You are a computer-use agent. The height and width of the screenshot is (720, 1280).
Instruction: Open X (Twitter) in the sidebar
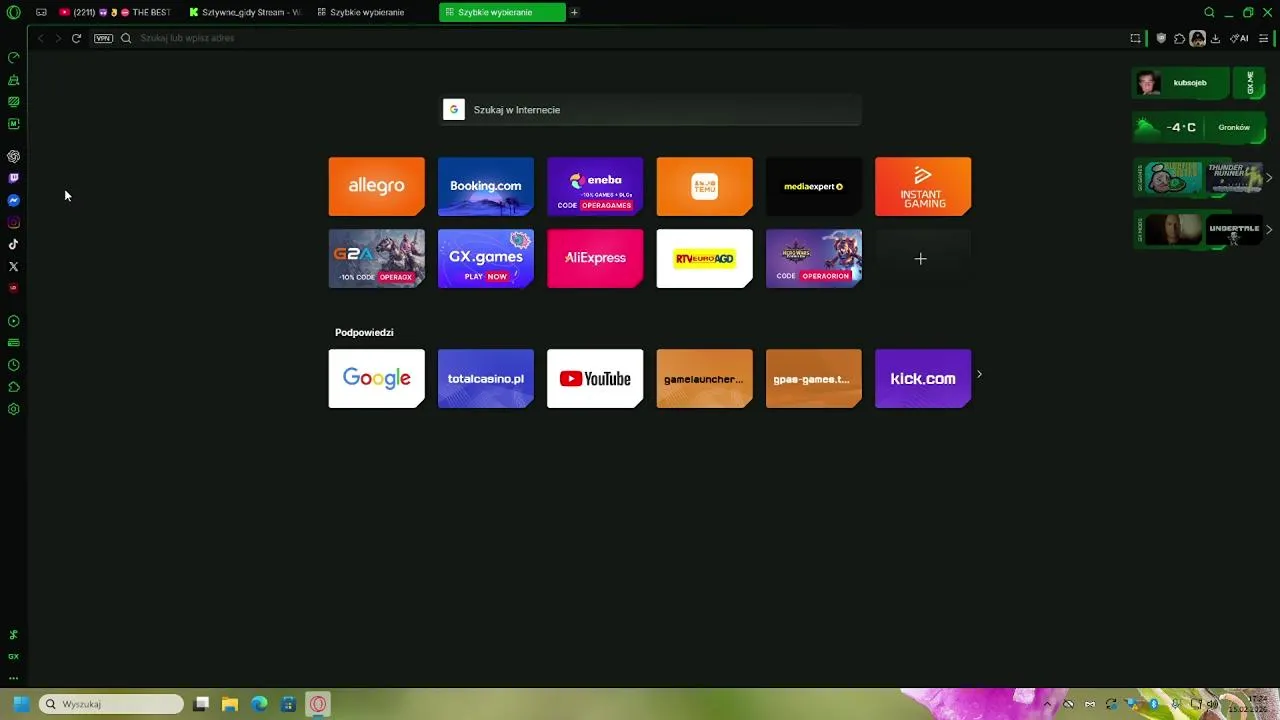point(13,267)
